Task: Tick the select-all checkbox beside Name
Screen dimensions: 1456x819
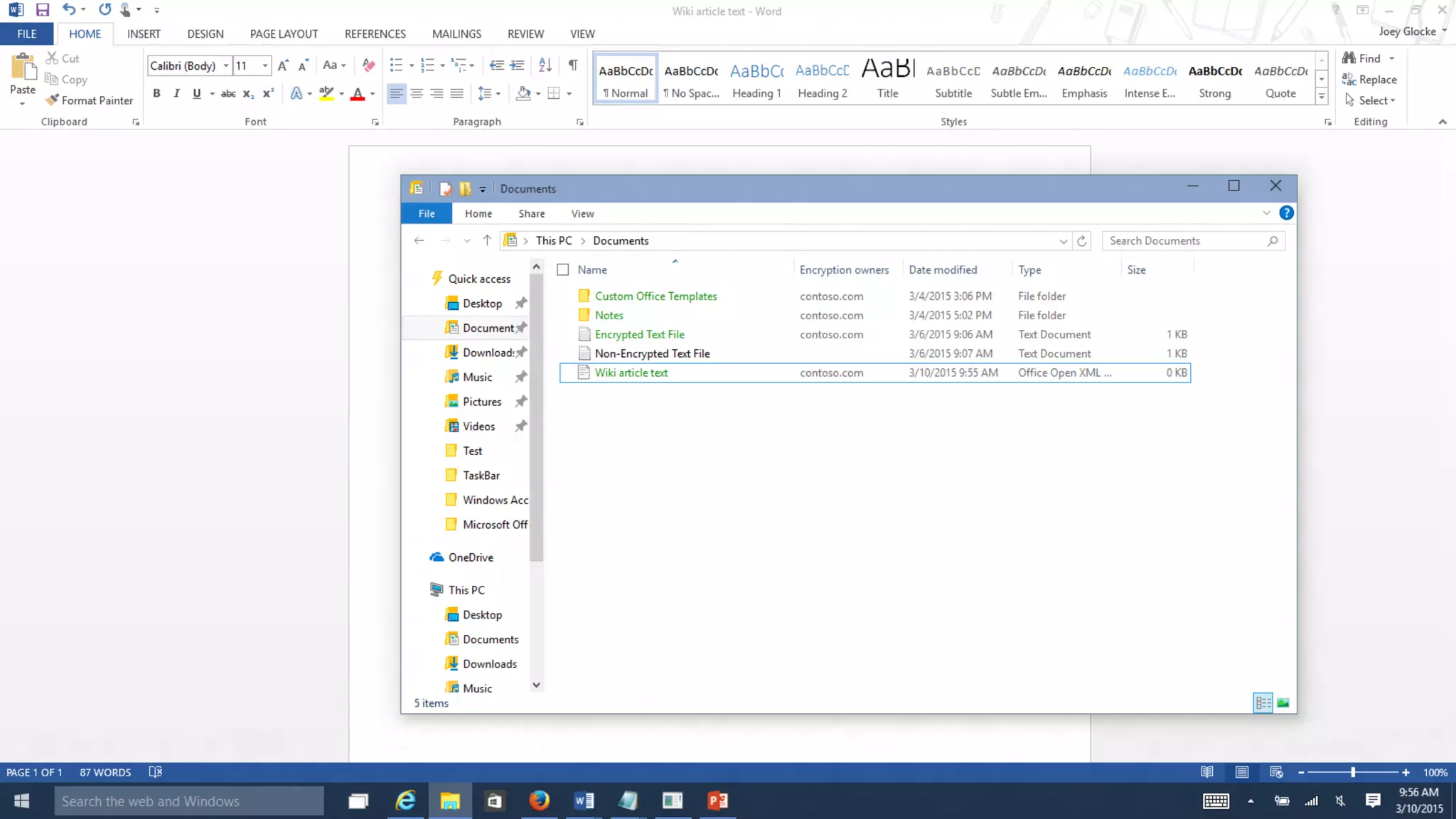Action: 563,269
